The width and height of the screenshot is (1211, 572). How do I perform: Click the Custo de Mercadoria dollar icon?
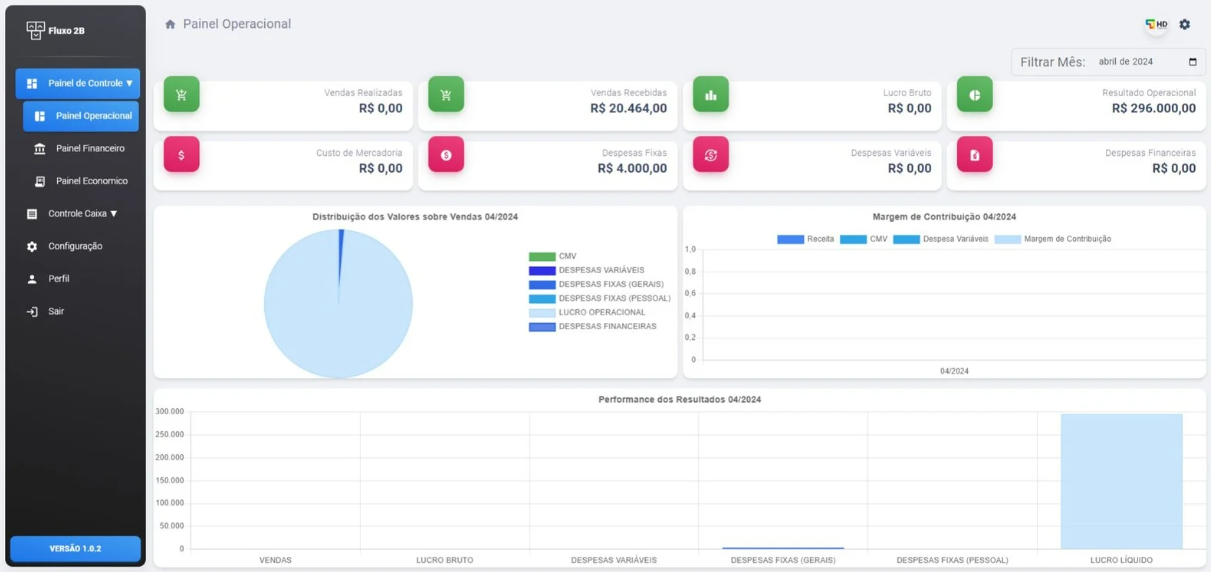pos(181,155)
